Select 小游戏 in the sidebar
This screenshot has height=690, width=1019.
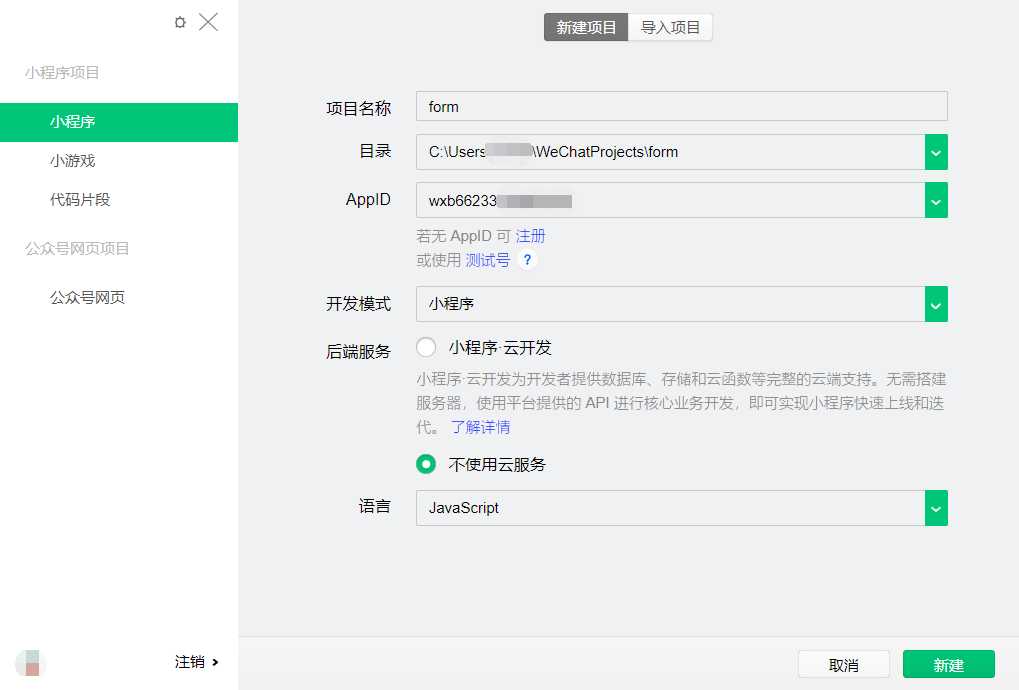[x=72, y=160]
